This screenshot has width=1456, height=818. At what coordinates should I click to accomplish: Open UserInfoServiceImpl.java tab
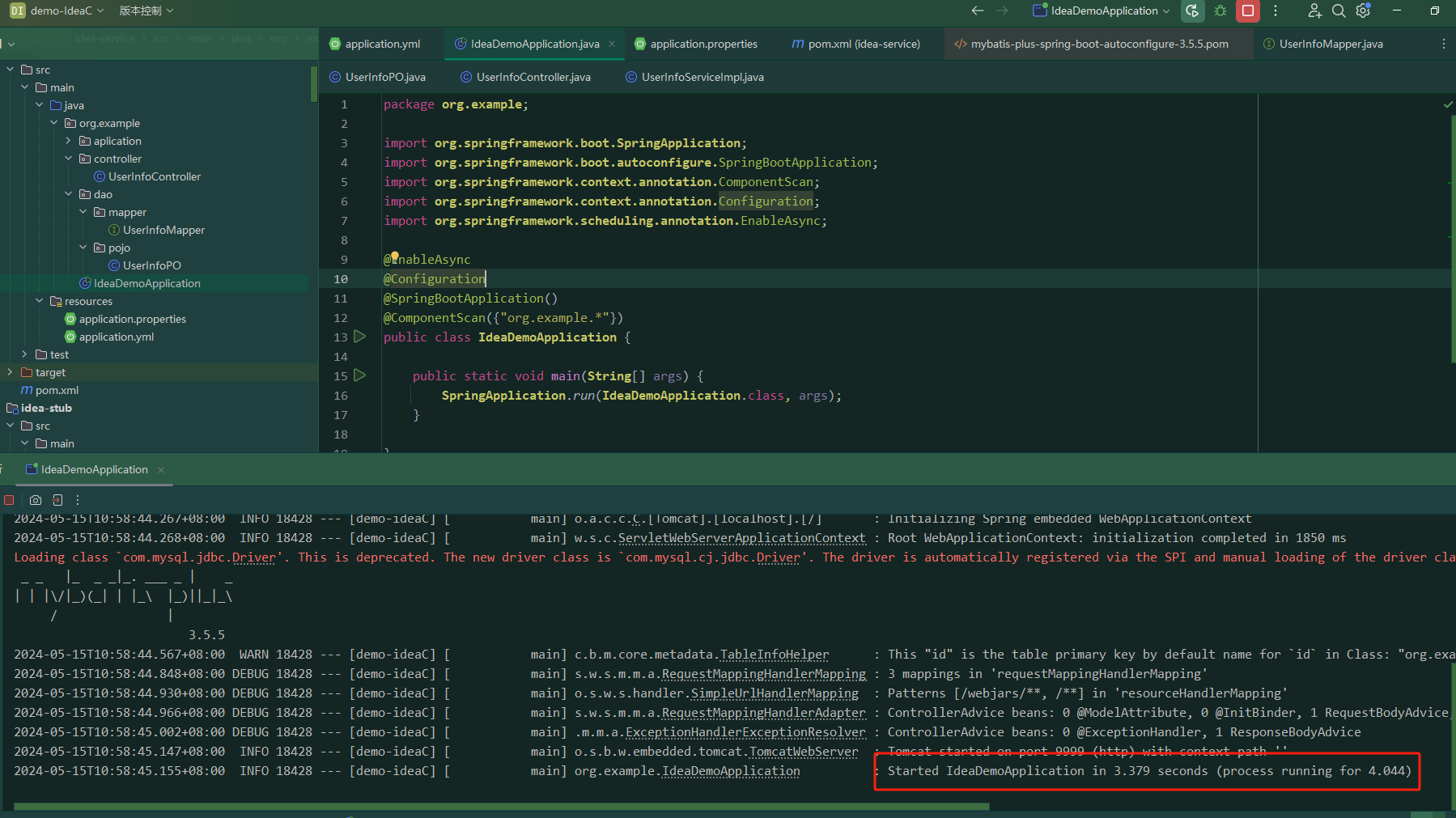(x=695, y=77)
